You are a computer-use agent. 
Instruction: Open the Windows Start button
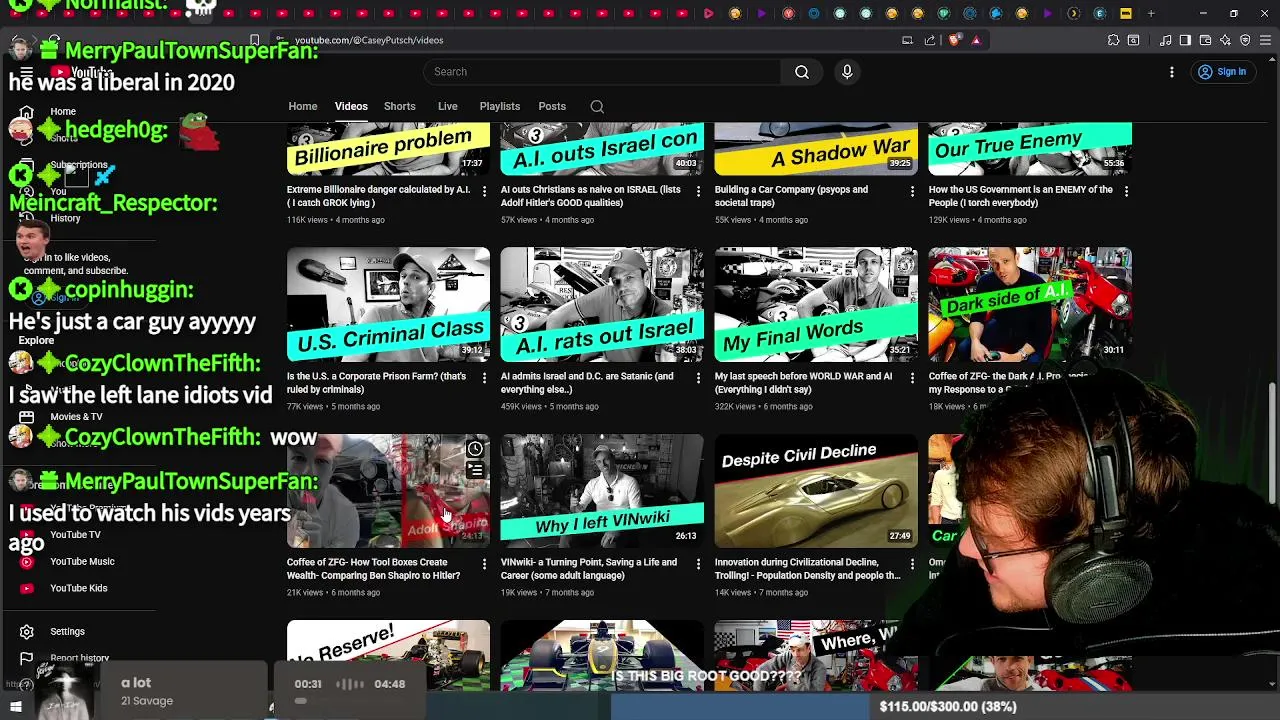[x=16, y=707]
